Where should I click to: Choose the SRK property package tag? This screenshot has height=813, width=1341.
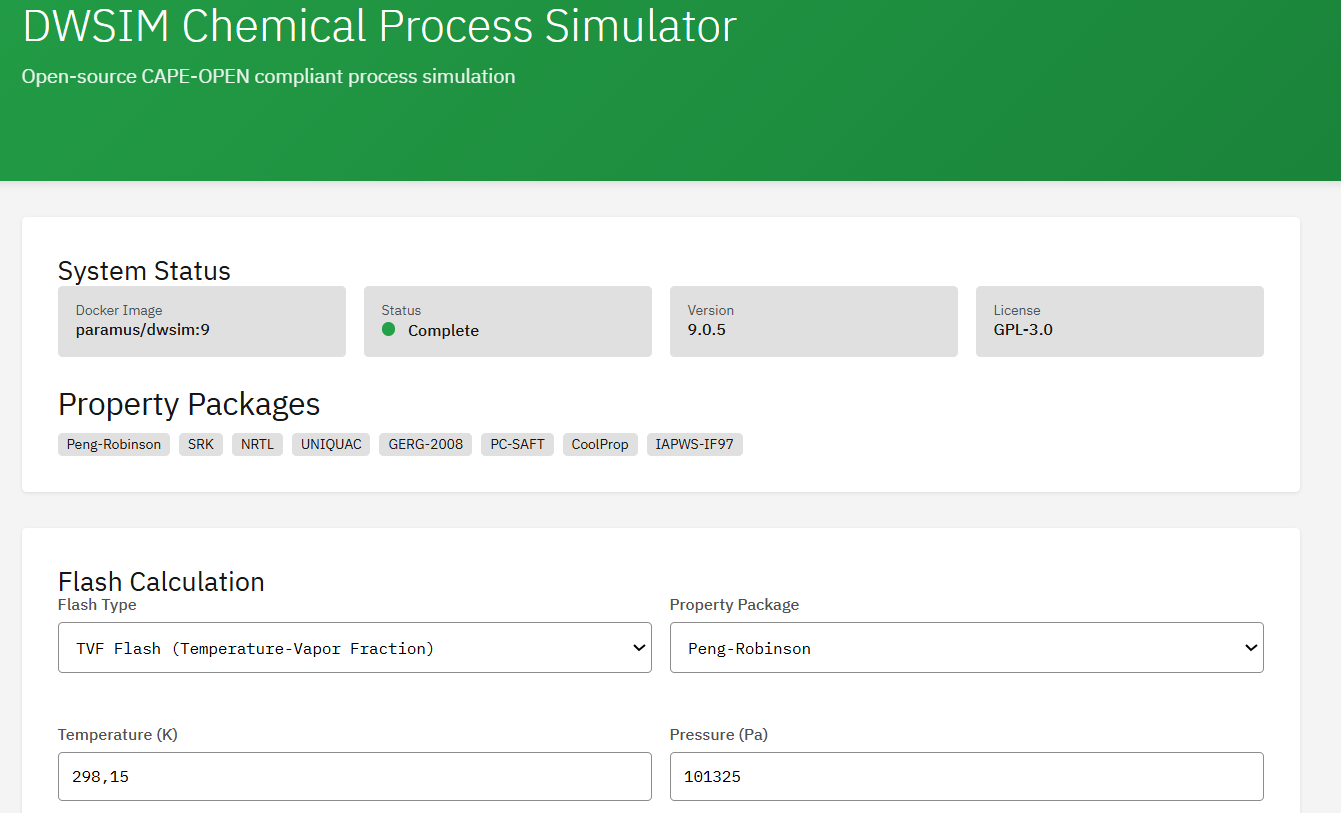tap(201, 444)
